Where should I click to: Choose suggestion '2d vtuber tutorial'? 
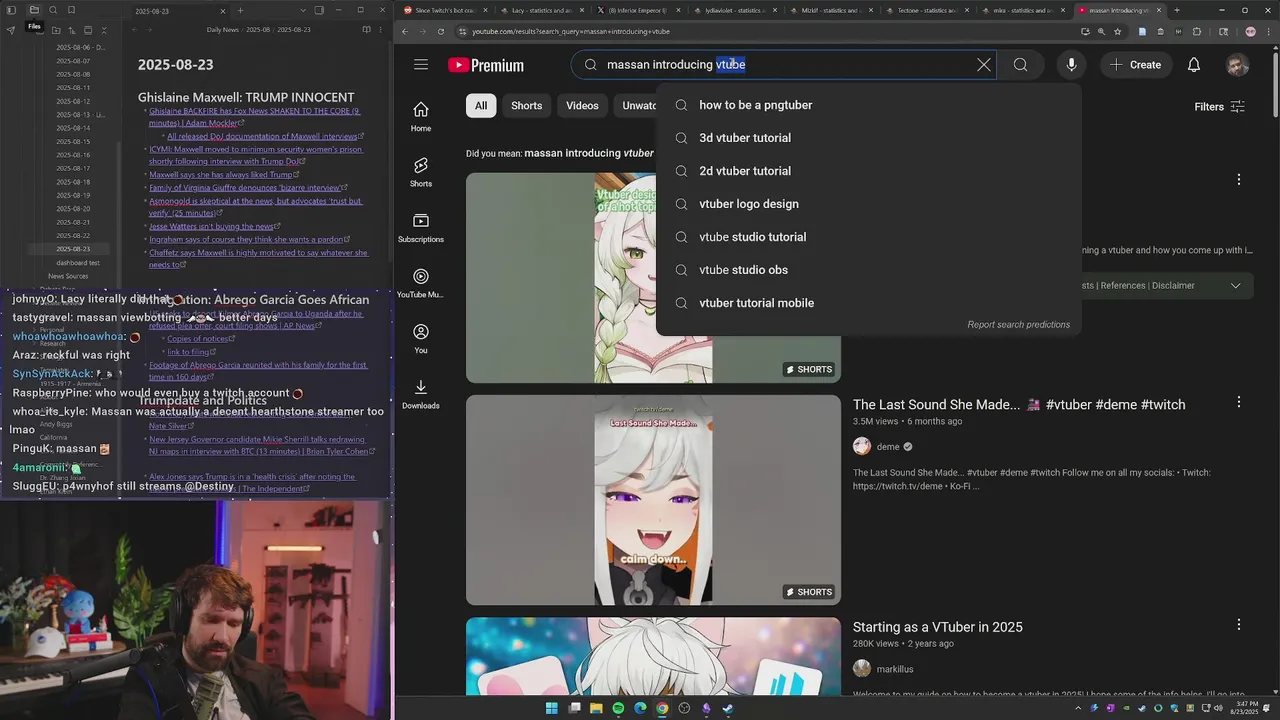click(x=868, y=171)
